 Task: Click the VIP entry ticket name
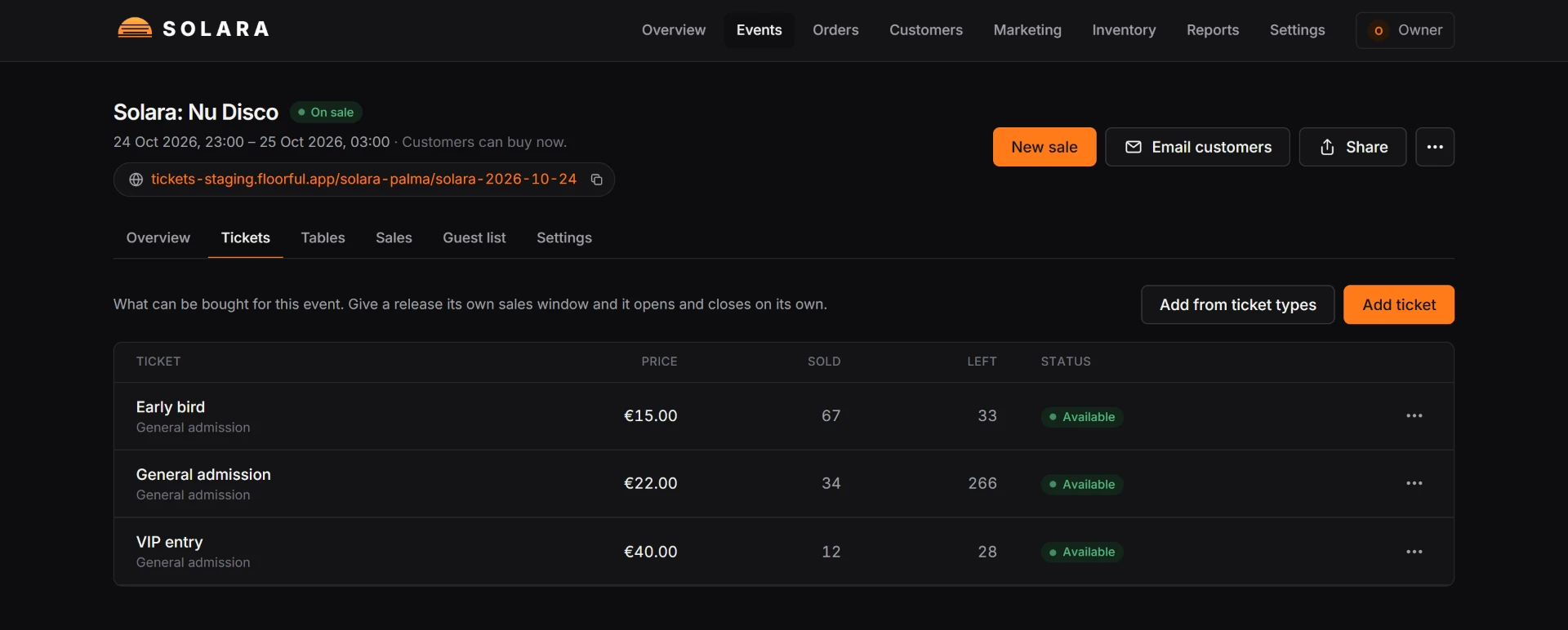[169, 543]
